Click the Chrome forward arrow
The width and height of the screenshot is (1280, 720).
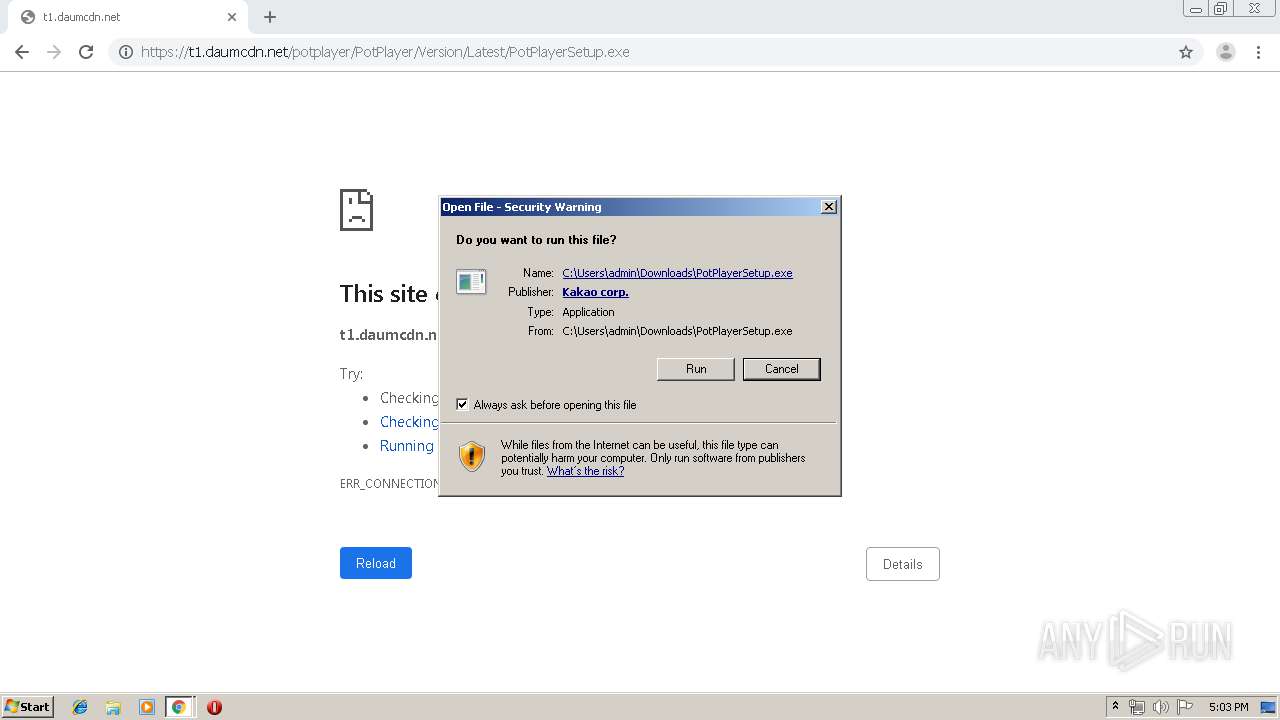(54, 52)
